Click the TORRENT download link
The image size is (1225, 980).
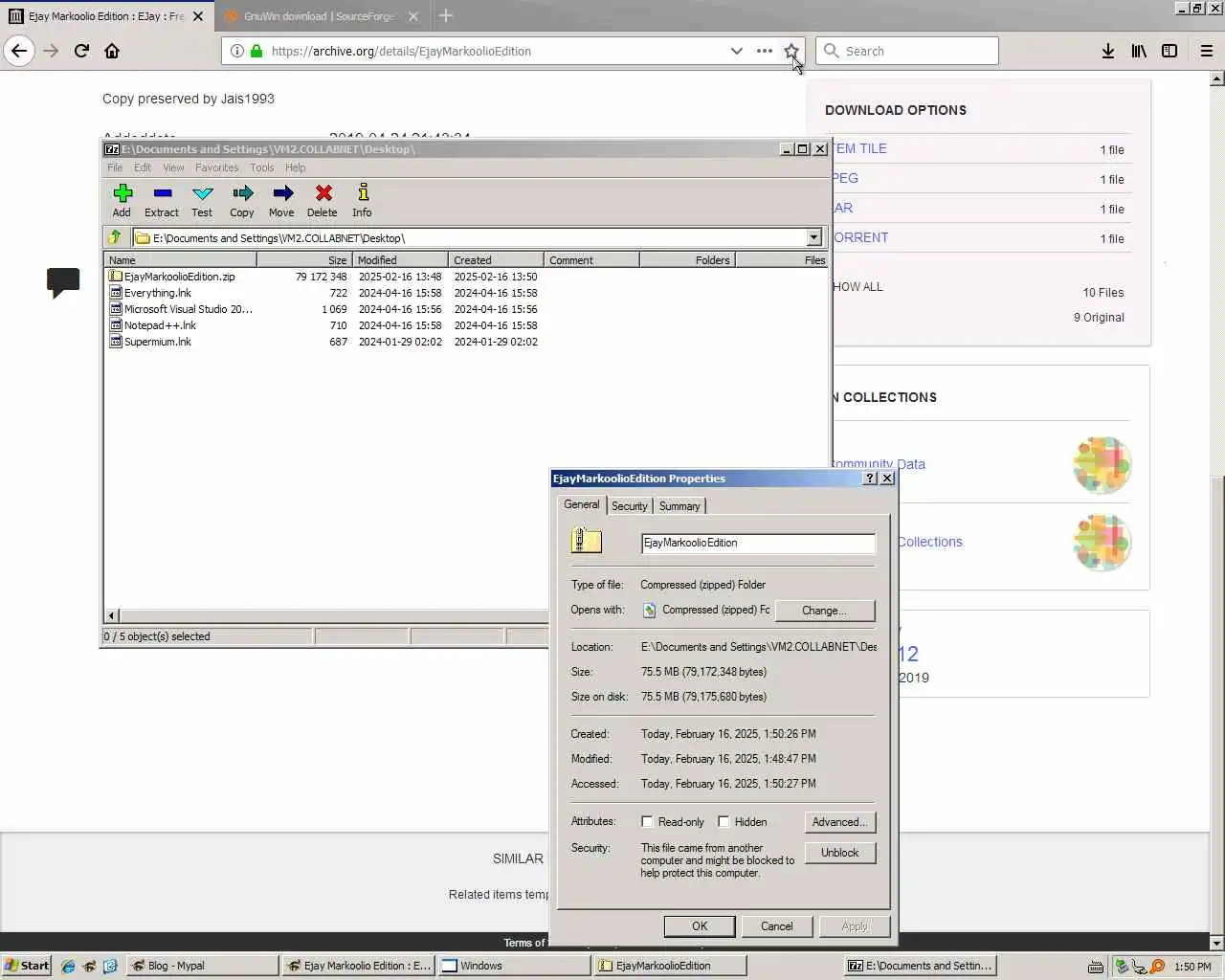(859, 237)
